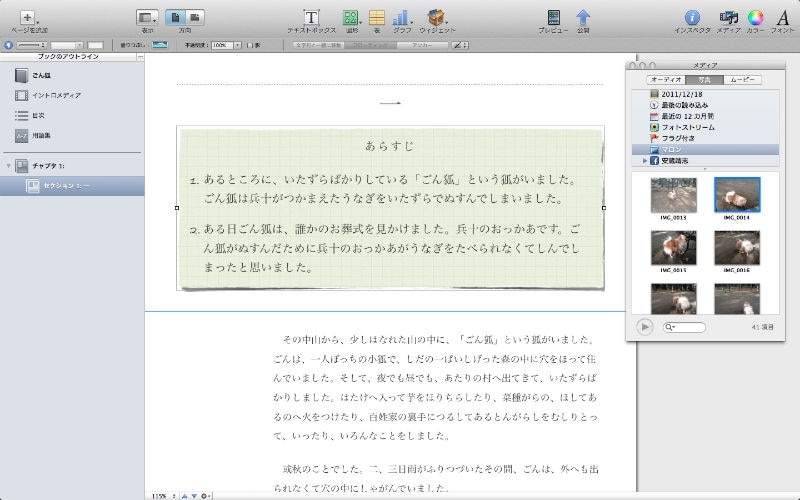Expand the Facebook album in media list
The width and height of the screenshot is (800, 500).
[x=645, y=160]
